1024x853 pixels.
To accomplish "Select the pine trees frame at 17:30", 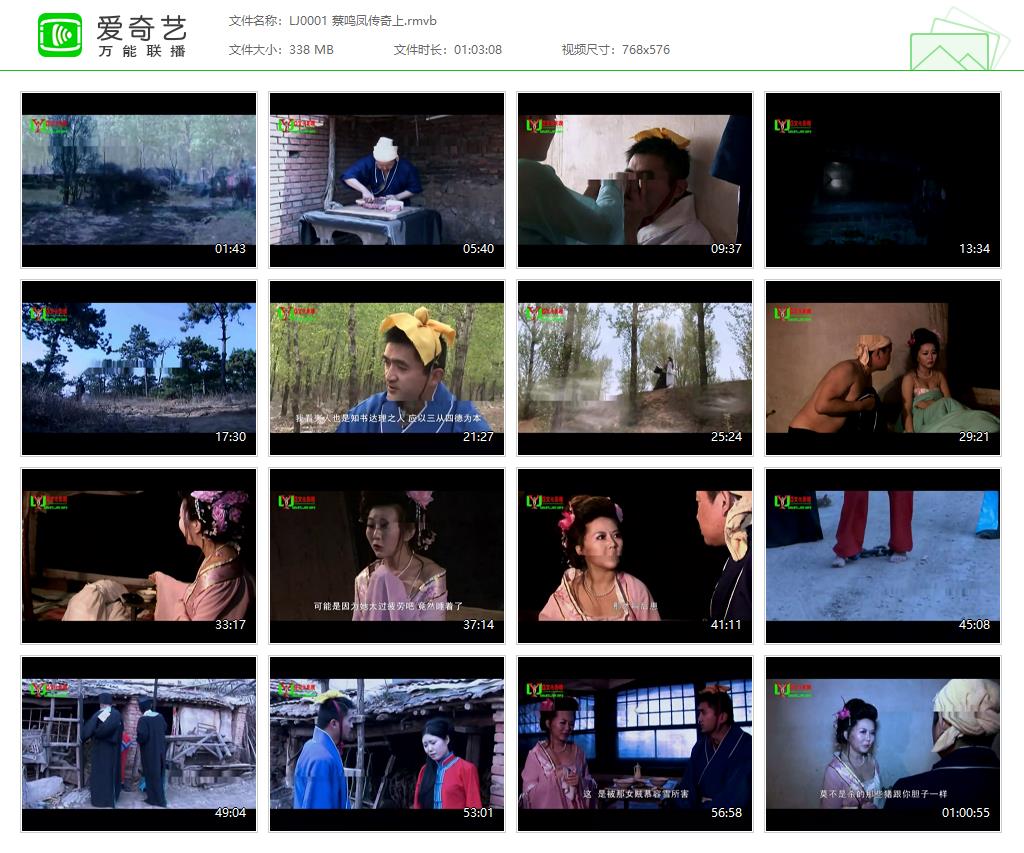I will 139,368.
